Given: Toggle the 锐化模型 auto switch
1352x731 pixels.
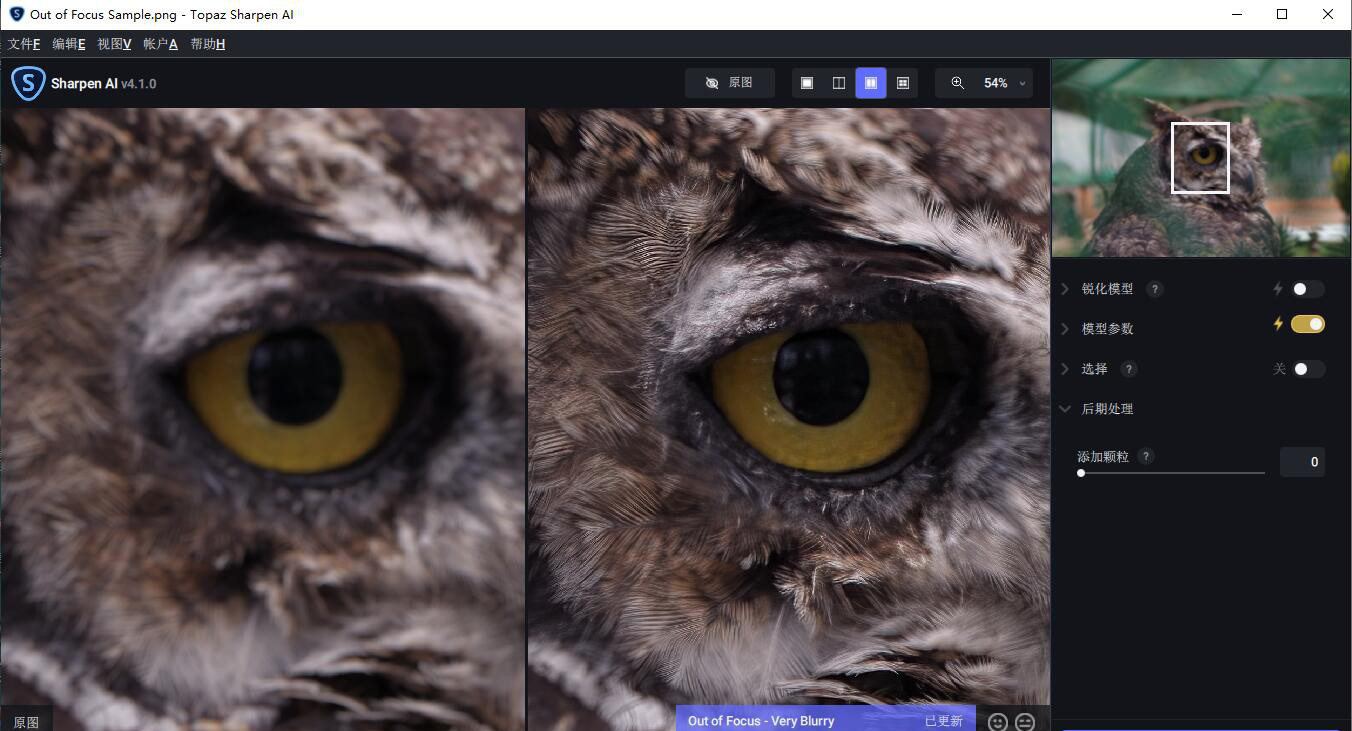Looking at the screenshot, I should (1308, 289).
